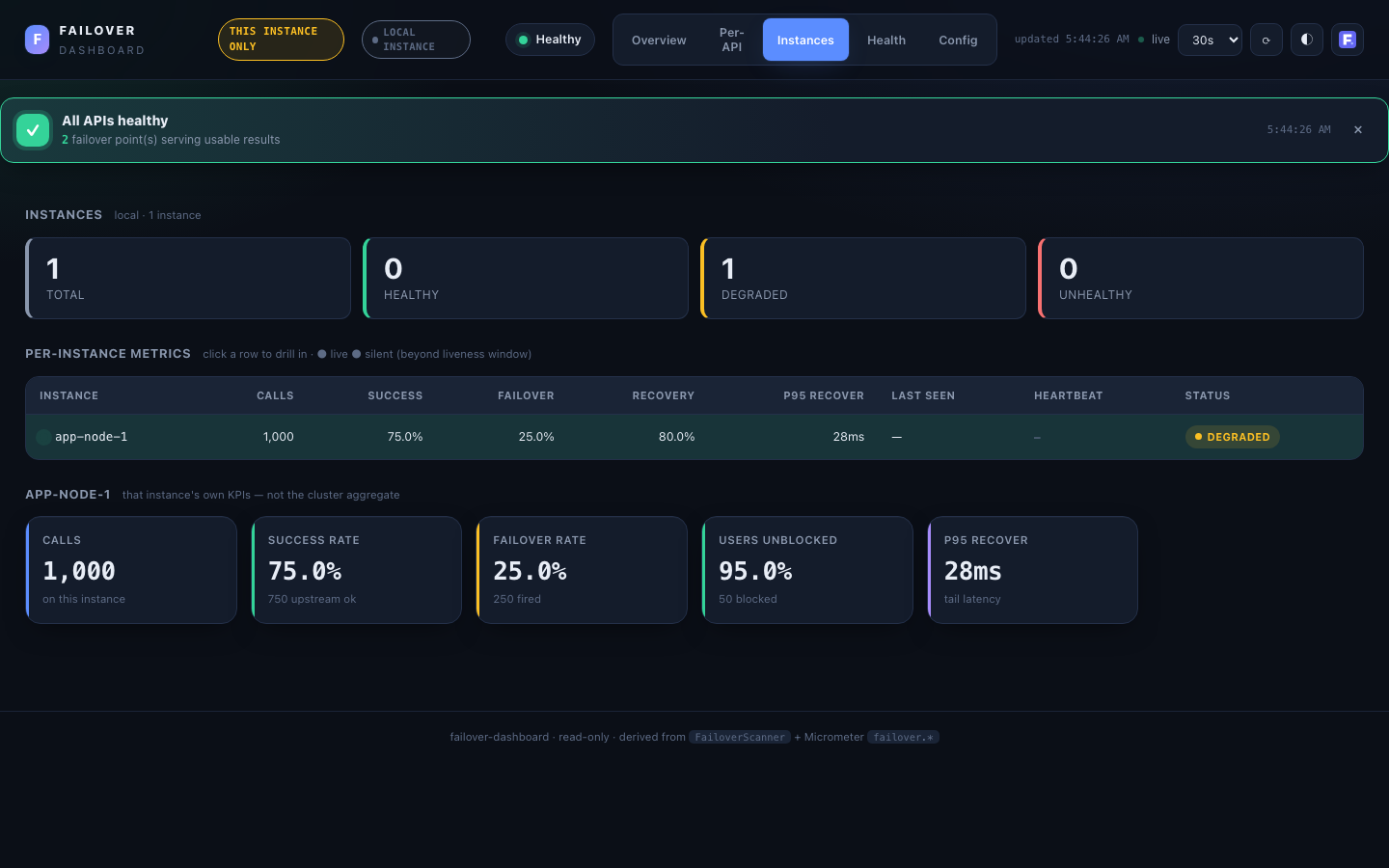Click the Status column header
The image size is (1389, 868).
(x=1208, y=395)
